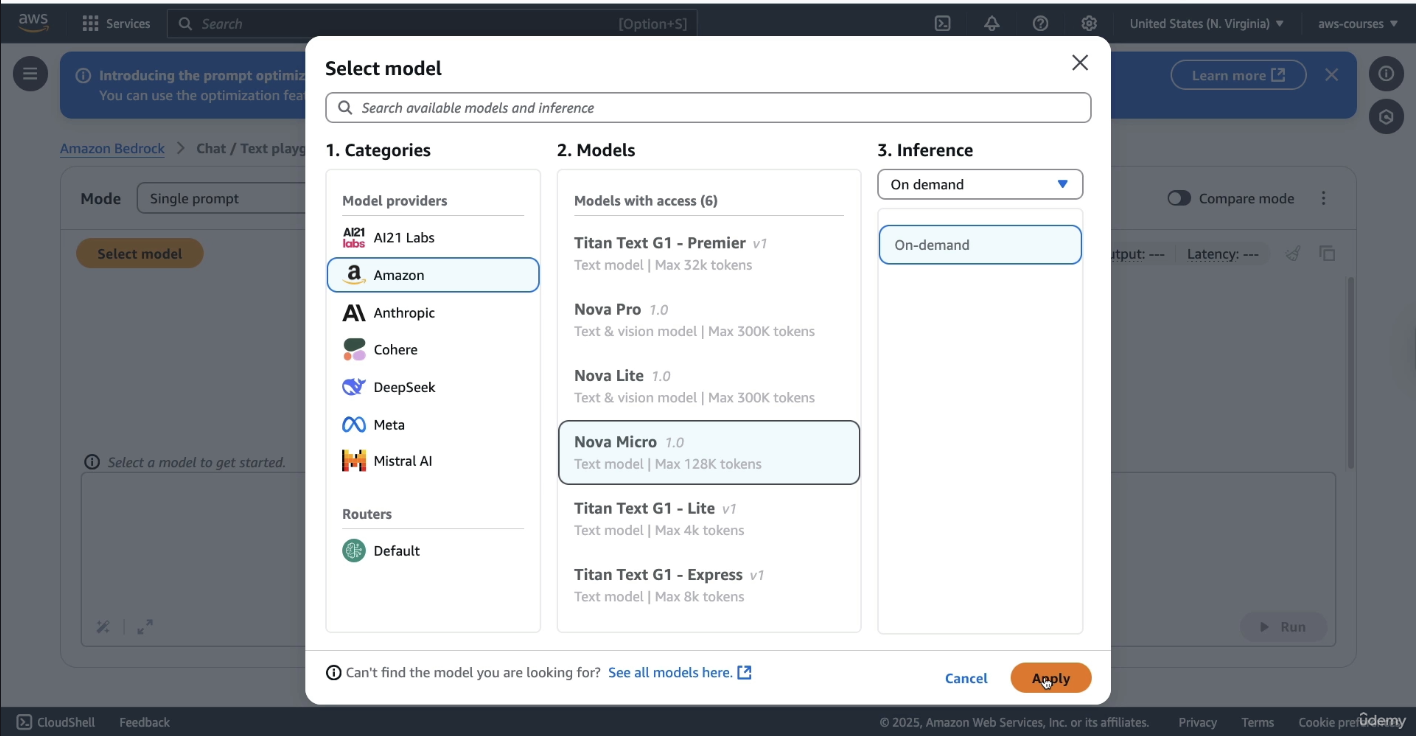Select the Anthropic provider
This screenshot has width=1416, height=736.
[x=433, y=313]
